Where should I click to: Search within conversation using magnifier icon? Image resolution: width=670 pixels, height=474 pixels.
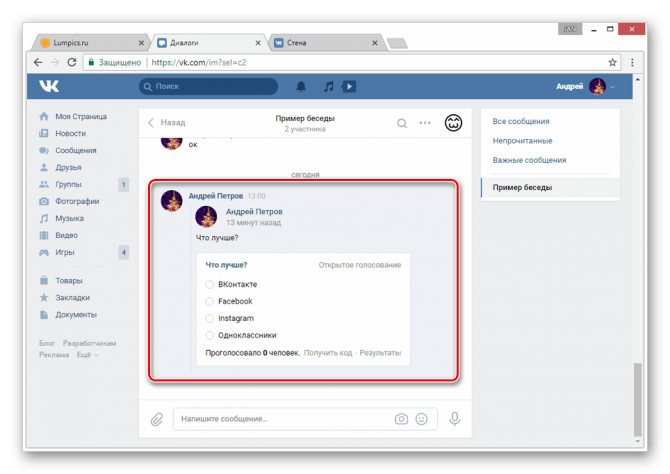click(x=402, y=123)
